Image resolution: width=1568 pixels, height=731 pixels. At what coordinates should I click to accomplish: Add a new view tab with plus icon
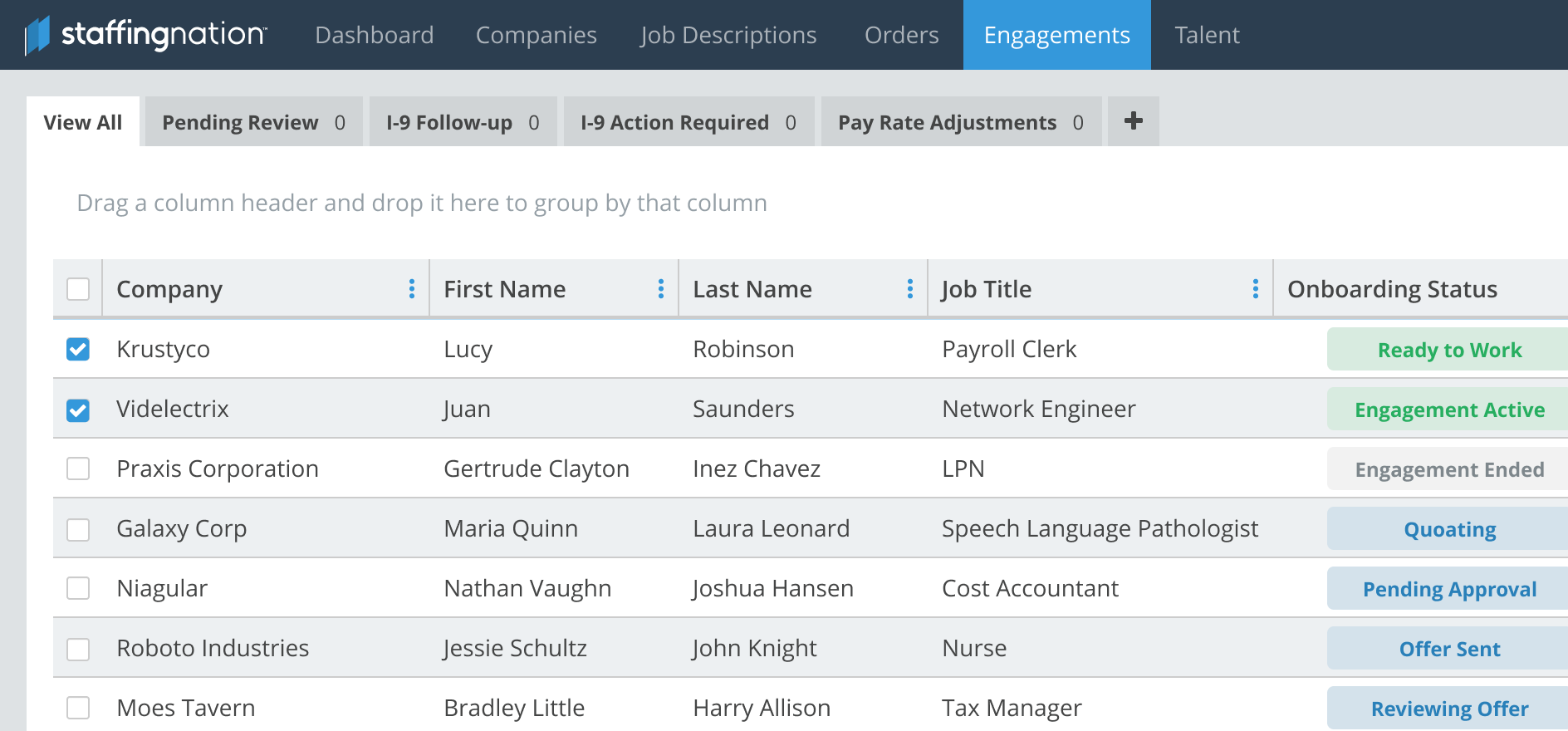(1134, 121)
